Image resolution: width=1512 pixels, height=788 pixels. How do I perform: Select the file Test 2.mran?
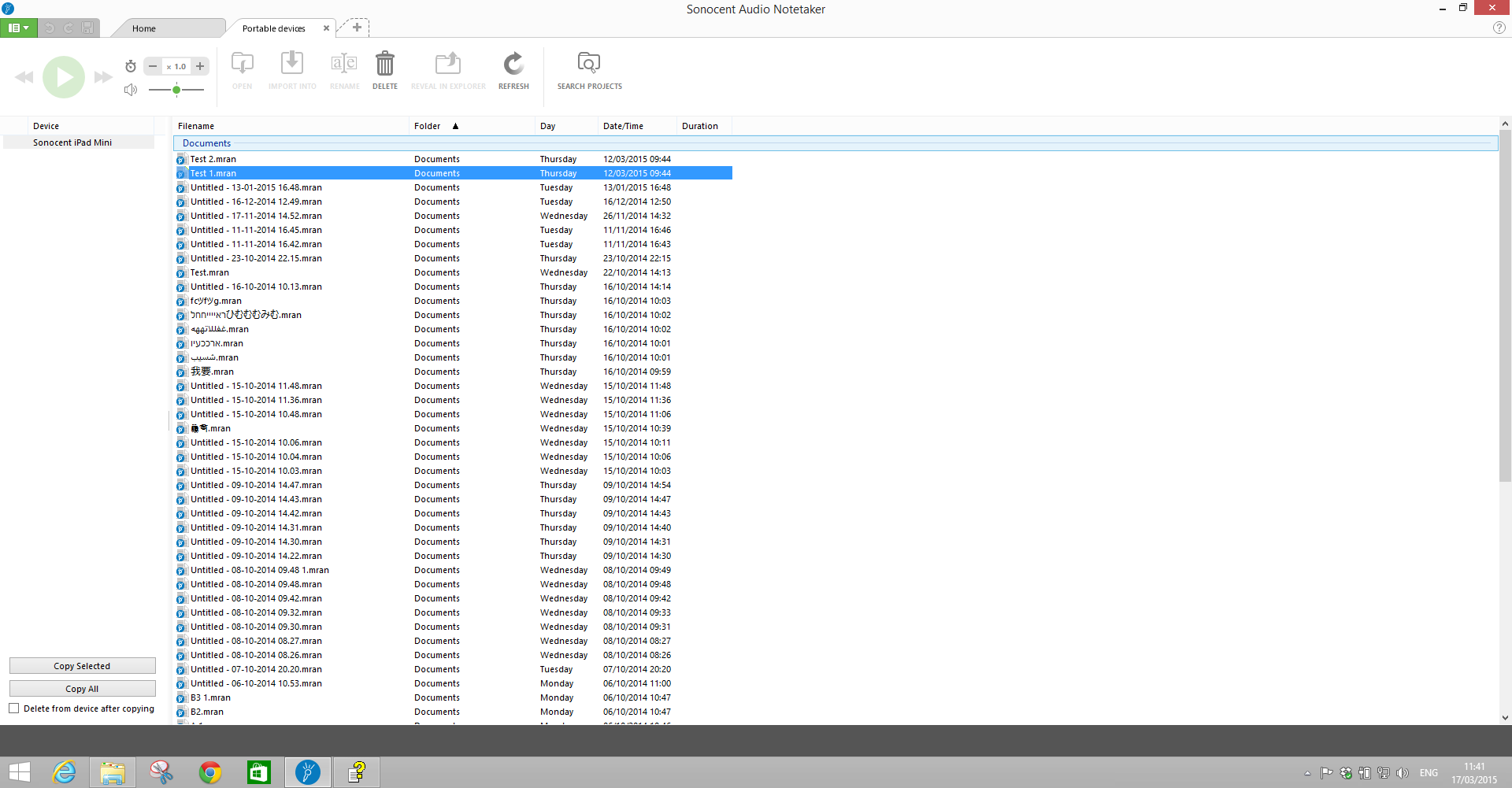click(x=213, y=159)
